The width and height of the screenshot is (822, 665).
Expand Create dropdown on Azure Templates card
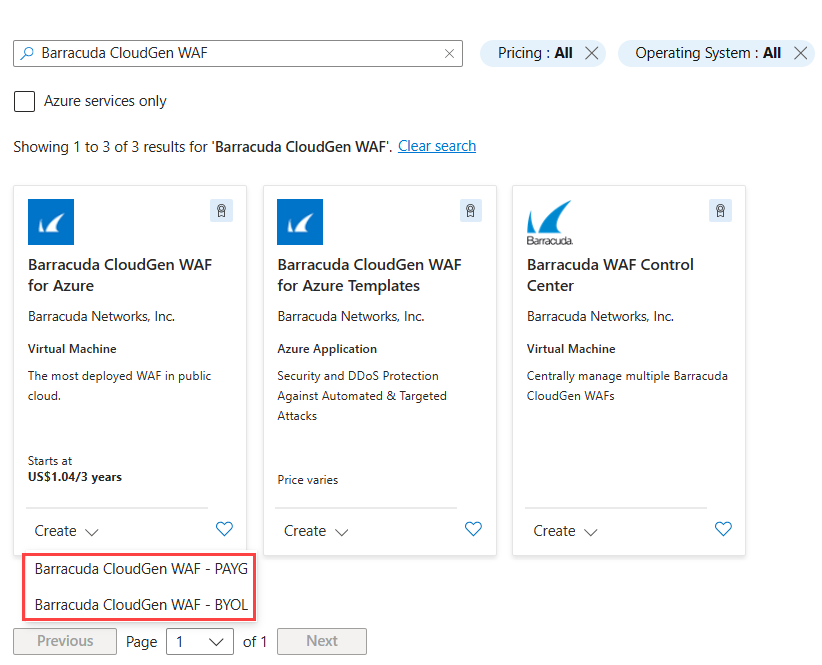pos(316,531)
